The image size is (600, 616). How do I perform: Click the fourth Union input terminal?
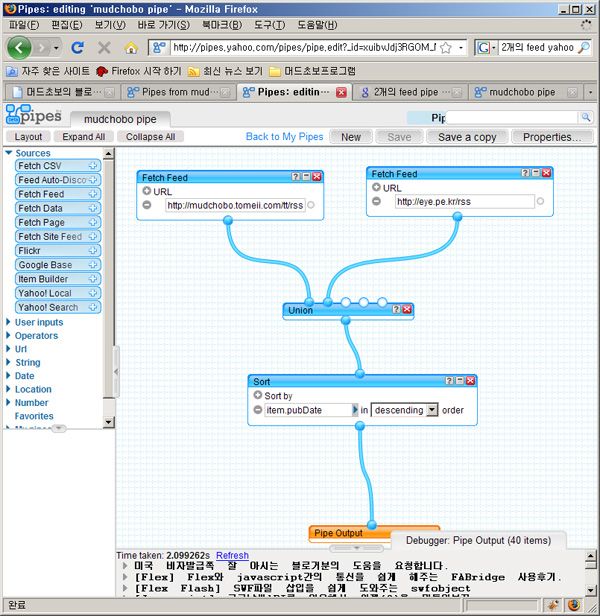tap(364, 302)
